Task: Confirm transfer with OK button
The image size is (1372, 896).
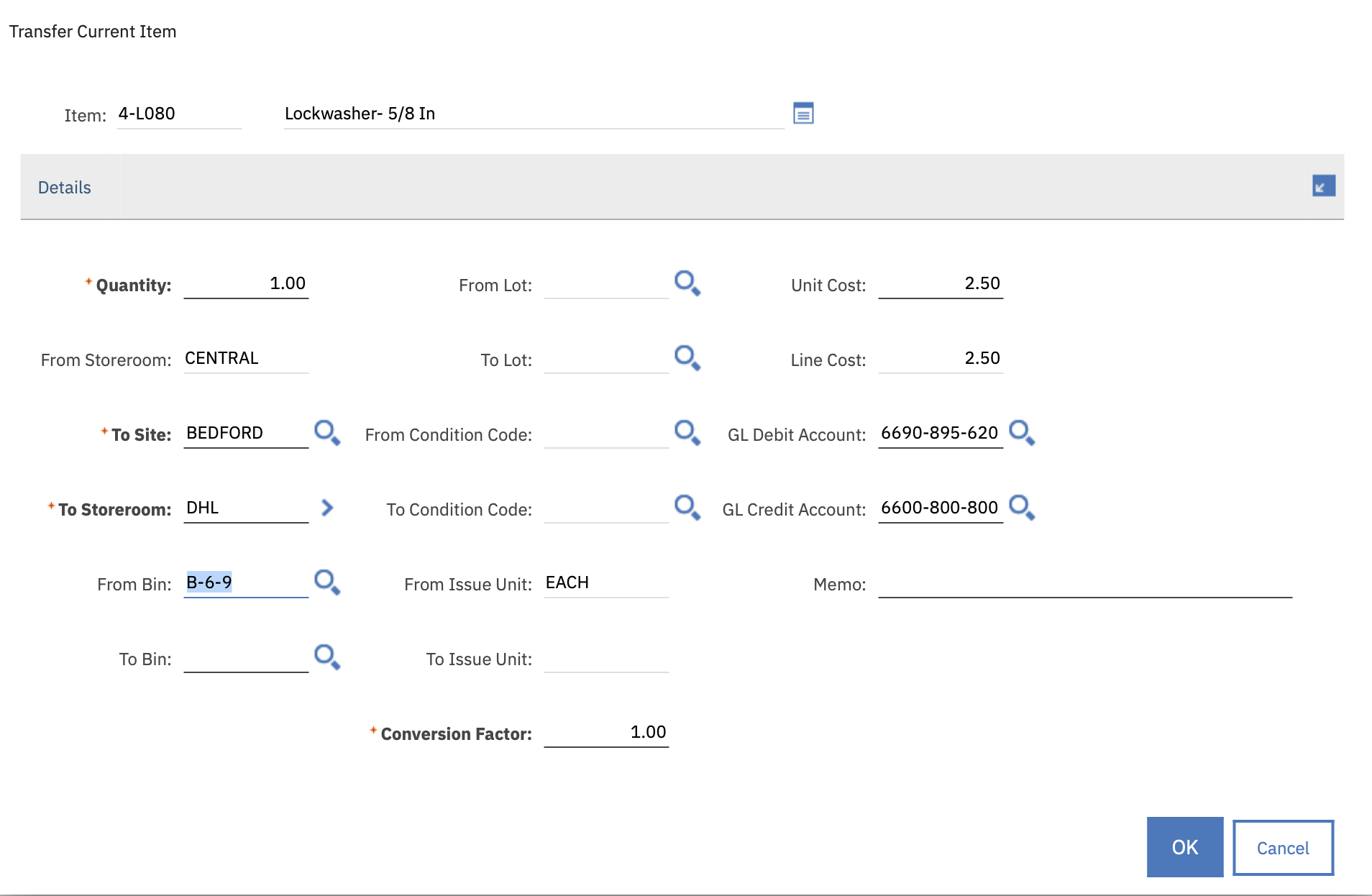Action: pos(1184,847)
